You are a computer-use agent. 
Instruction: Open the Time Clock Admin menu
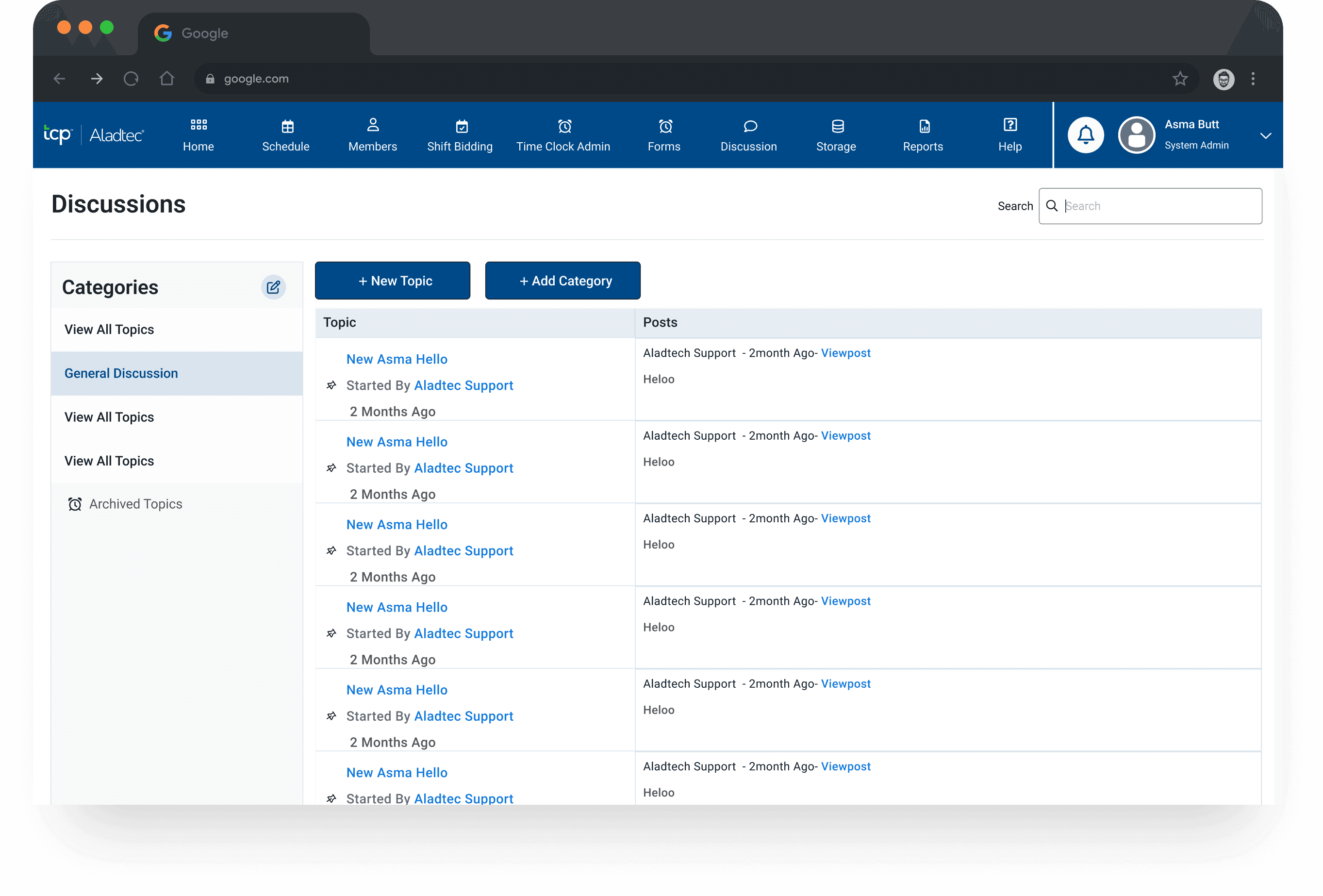click(562, 135)
